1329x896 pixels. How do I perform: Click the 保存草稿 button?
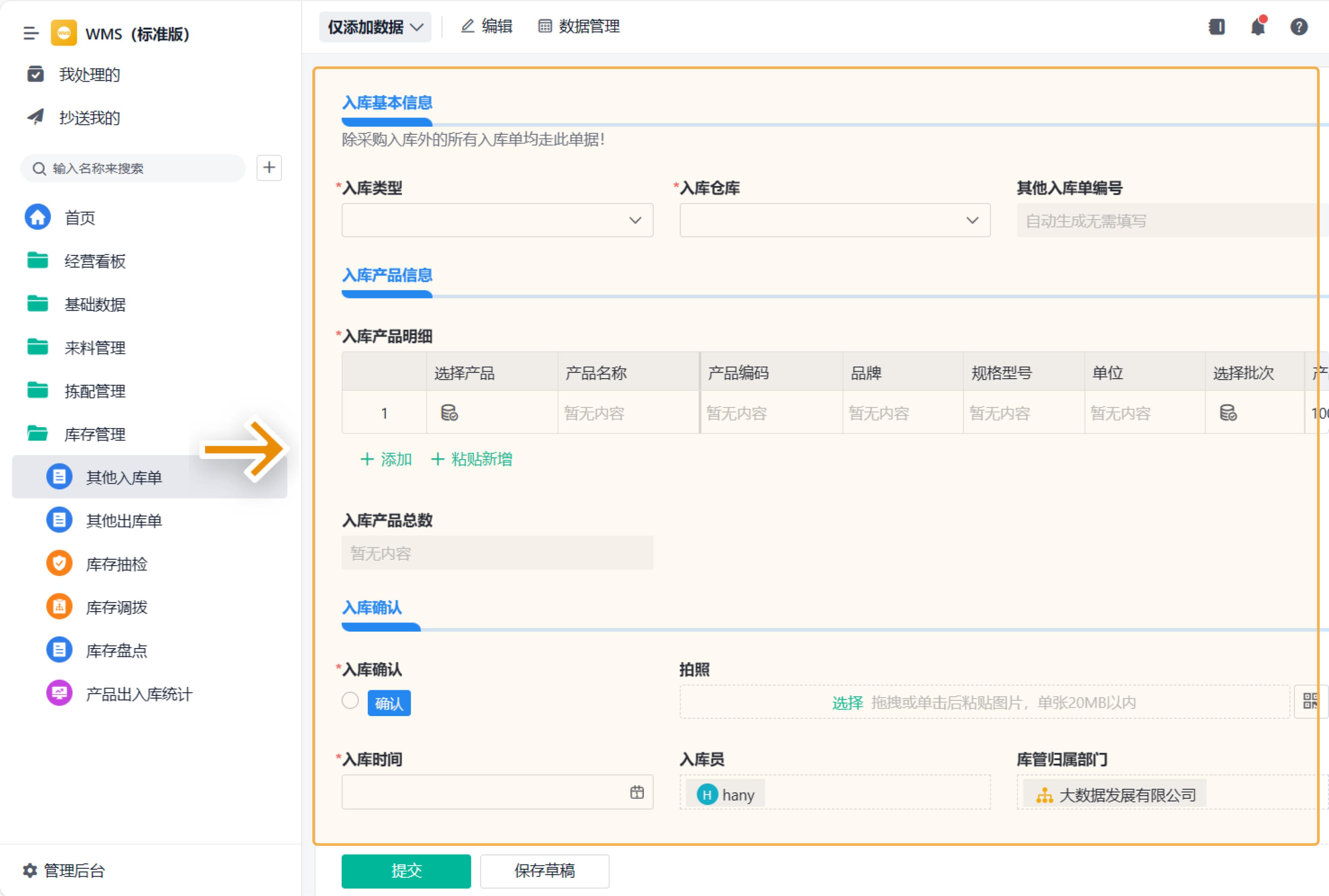[x=544, y=870]
